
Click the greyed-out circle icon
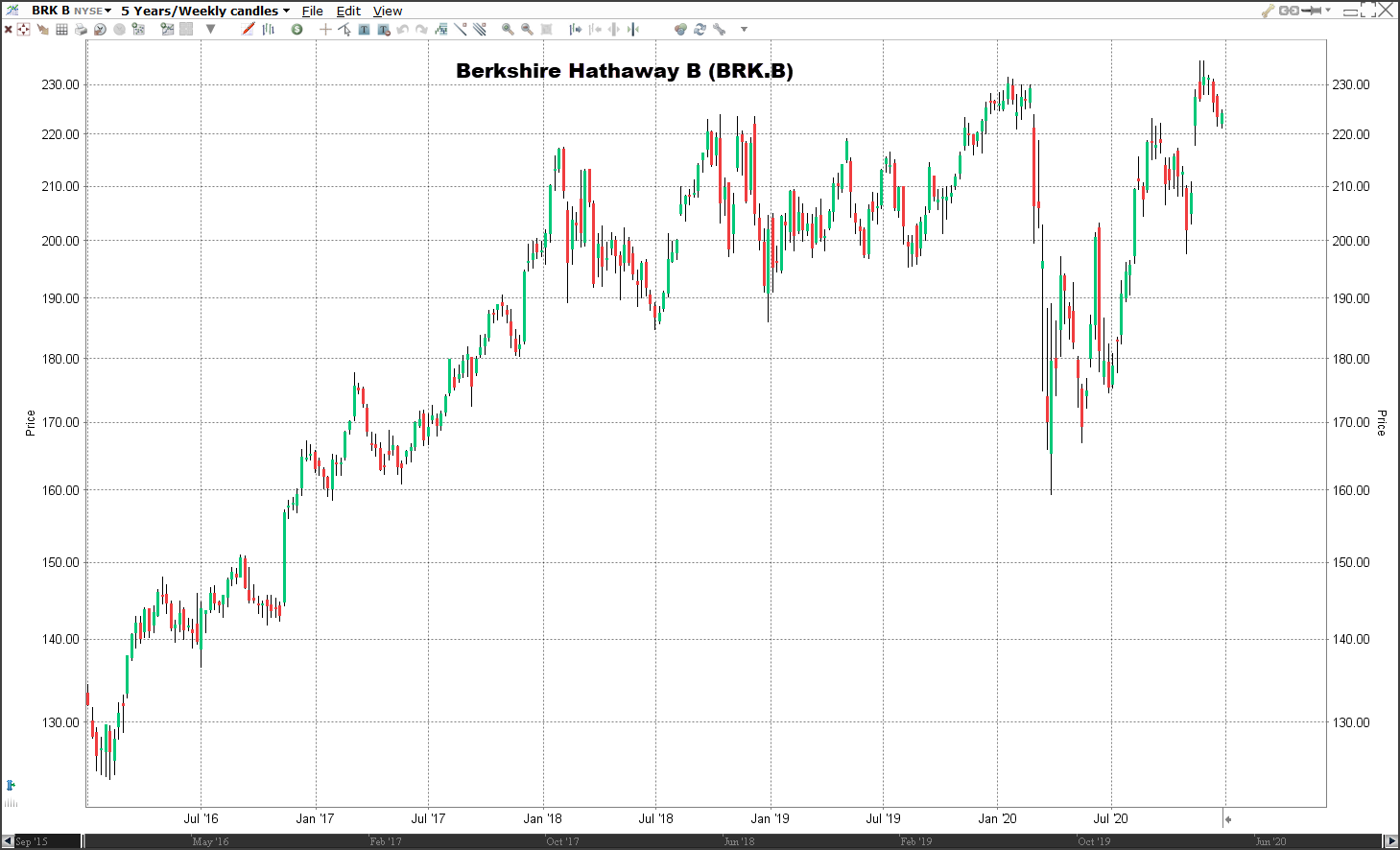119,30
